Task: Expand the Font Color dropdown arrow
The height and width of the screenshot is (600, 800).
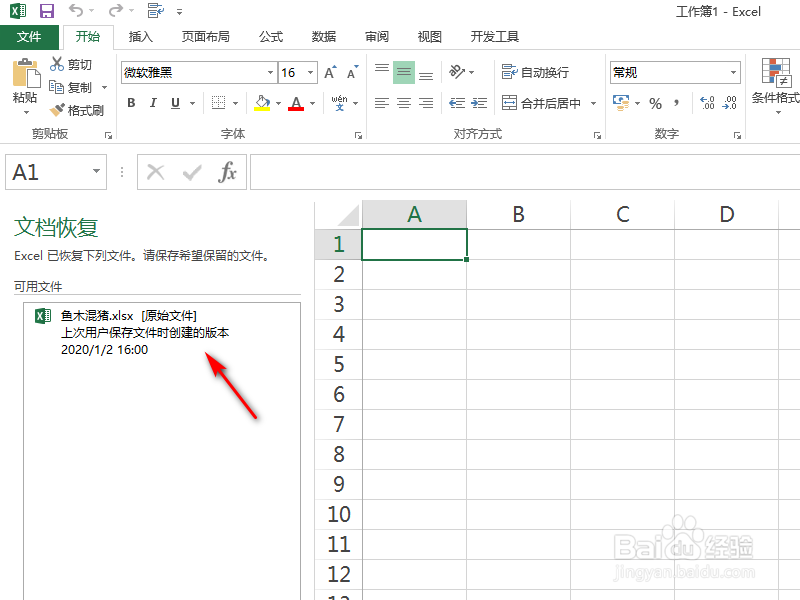Action: (310, 103)
